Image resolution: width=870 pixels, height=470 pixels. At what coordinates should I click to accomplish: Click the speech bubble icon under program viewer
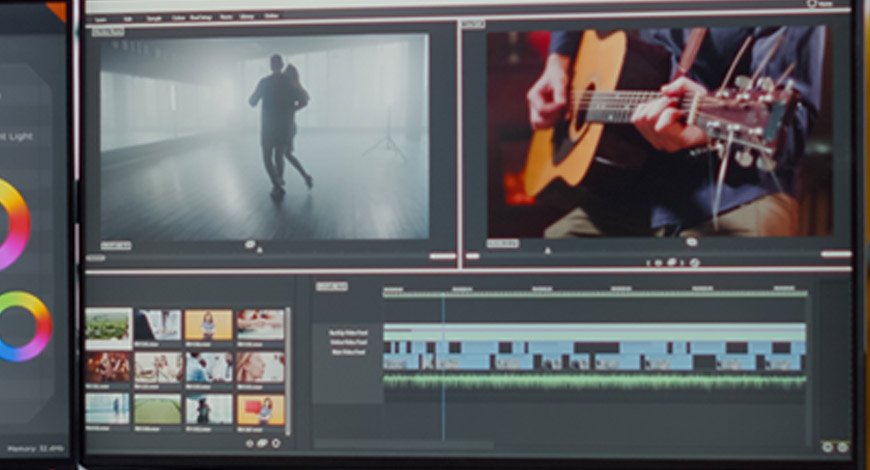point(691,242)
